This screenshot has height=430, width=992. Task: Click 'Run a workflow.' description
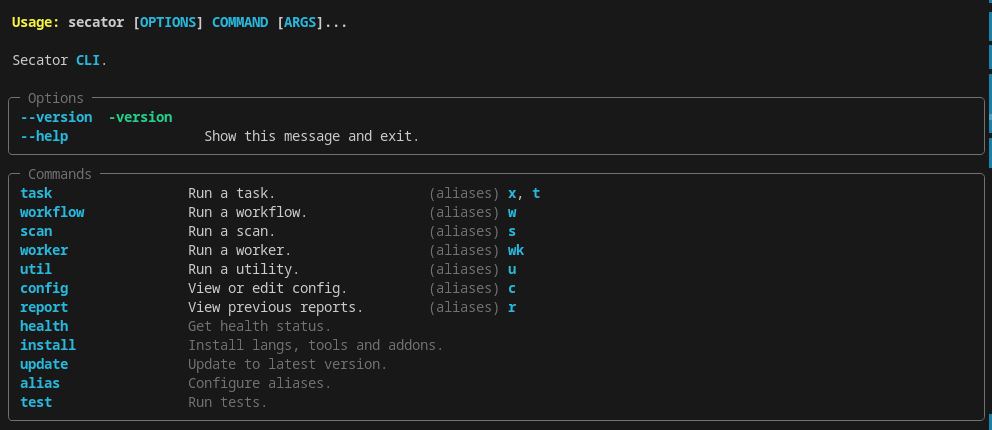click(247, 212)
